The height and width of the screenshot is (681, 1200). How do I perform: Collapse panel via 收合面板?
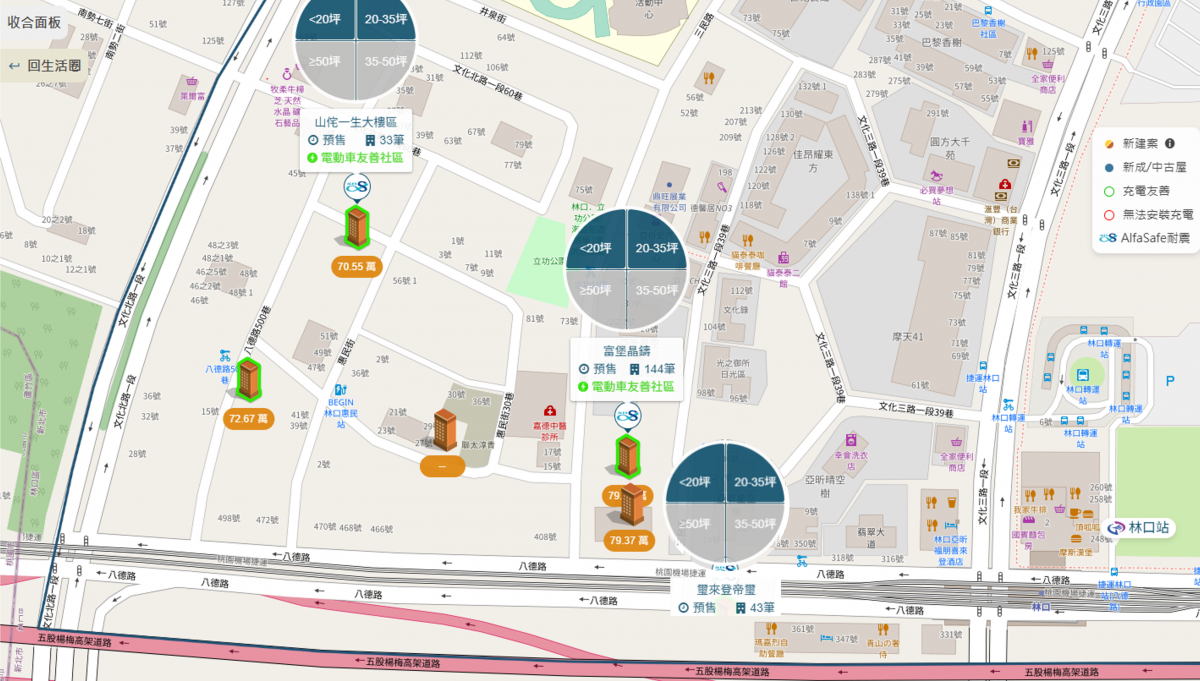(x=35, y=20)
